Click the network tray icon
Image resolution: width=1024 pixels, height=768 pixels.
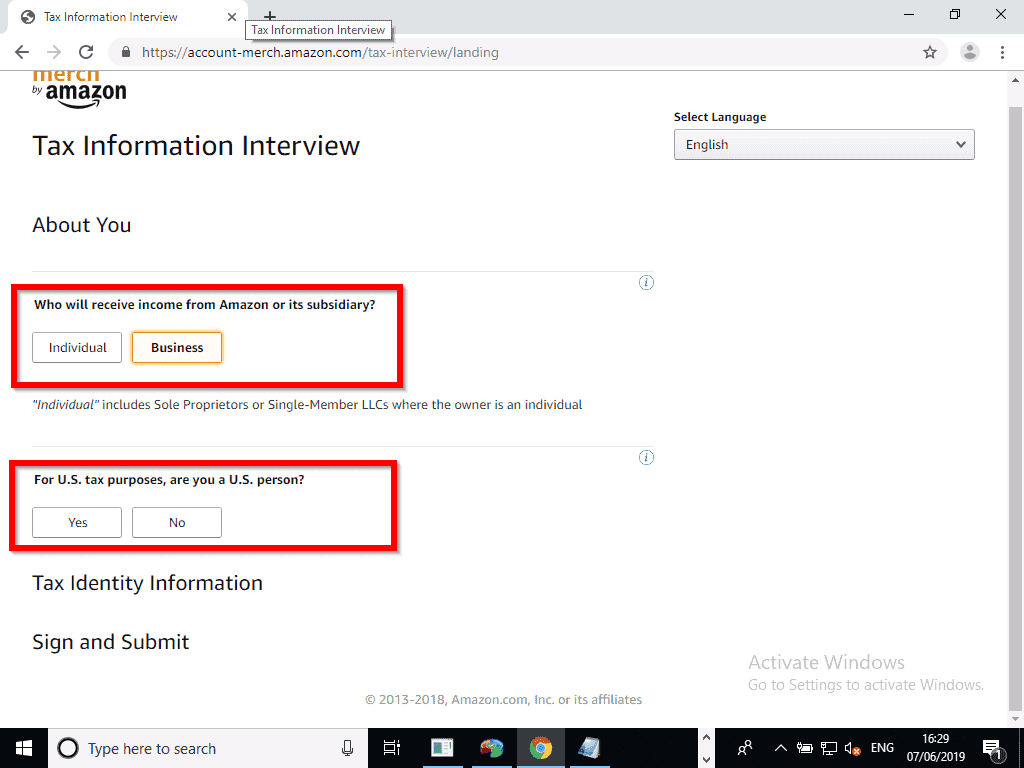829,748
